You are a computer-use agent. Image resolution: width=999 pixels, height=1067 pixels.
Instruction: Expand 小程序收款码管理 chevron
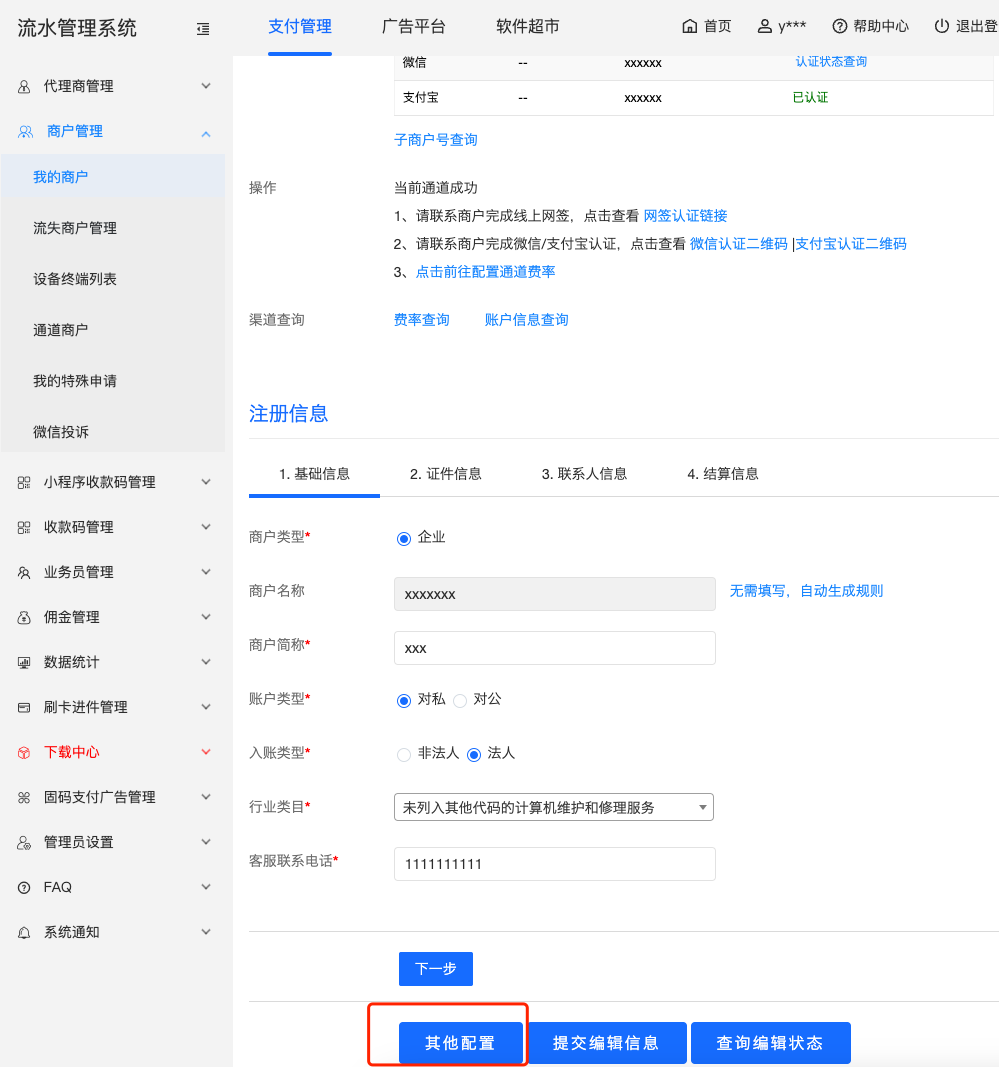[206, 482]
